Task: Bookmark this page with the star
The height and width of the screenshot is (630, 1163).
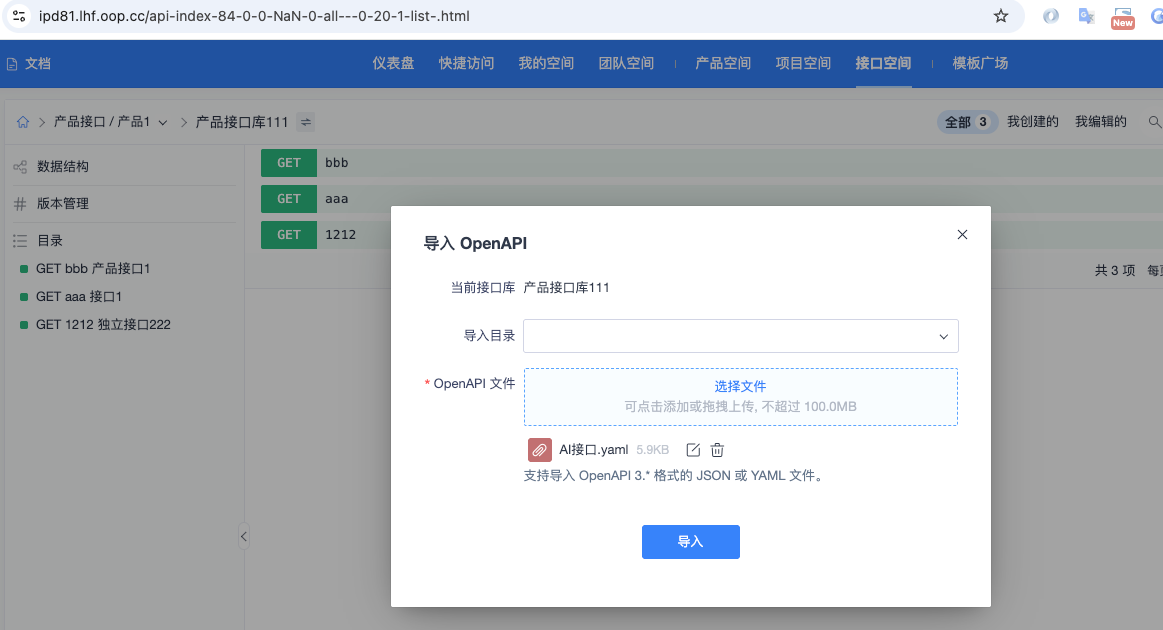Action: point(1001,16)
